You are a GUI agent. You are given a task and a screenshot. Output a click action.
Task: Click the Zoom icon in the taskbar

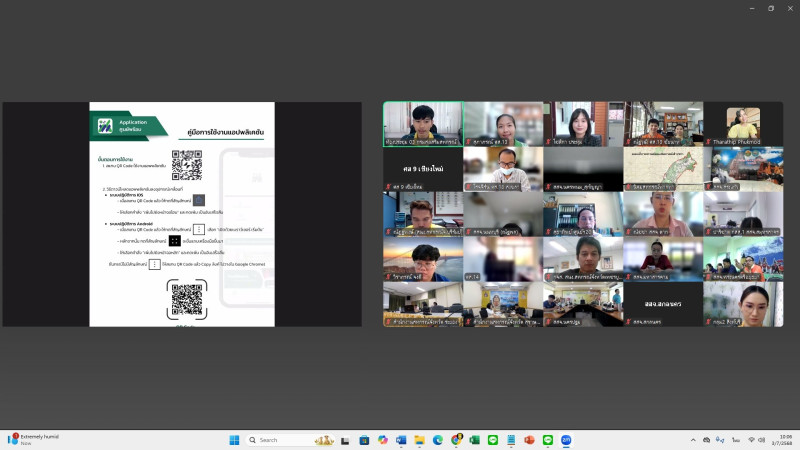point(566,440)
